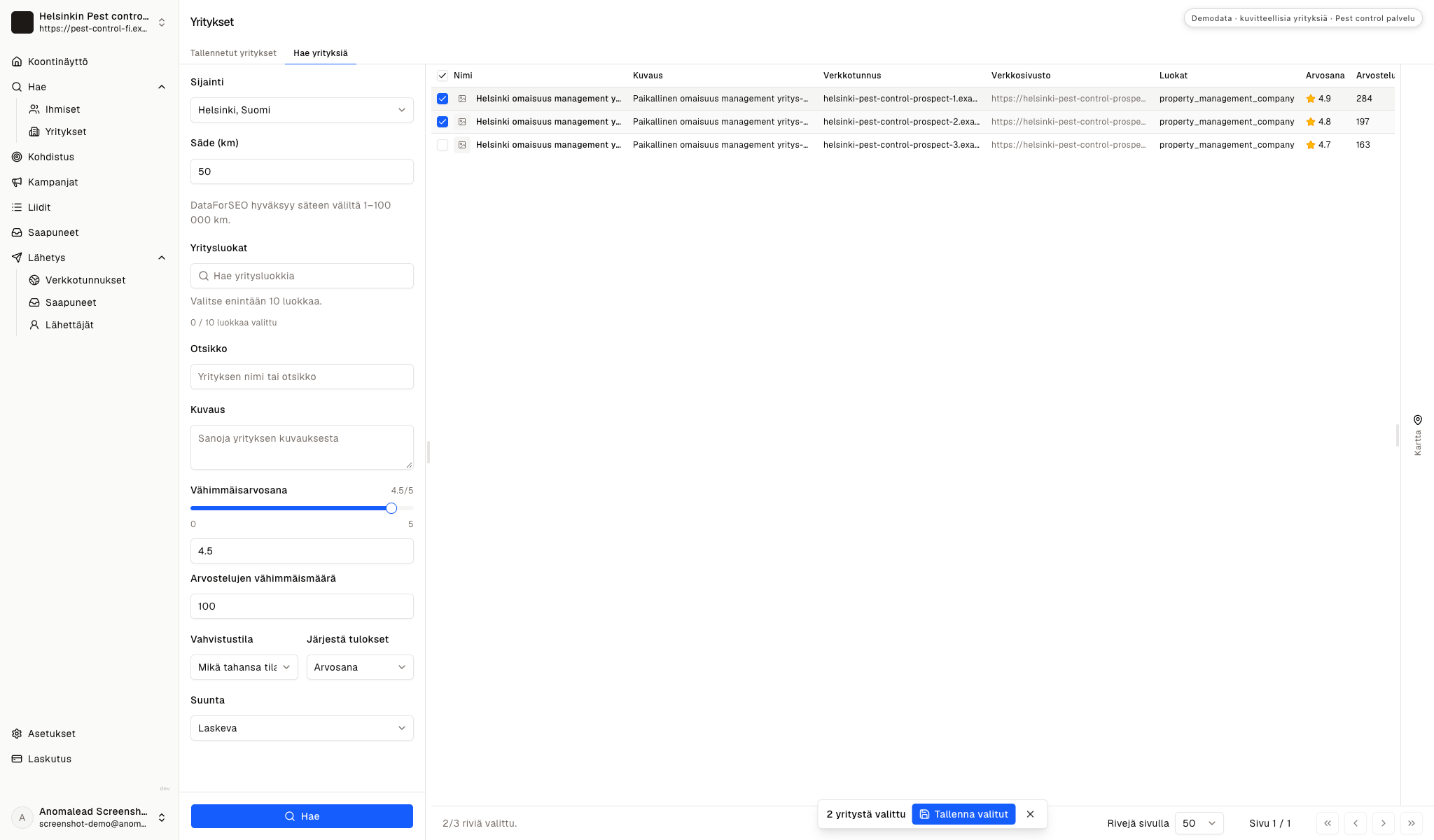Switch to Tallennetut yritykset tab
Screen dimensions: 1434x840
point(233,53)
